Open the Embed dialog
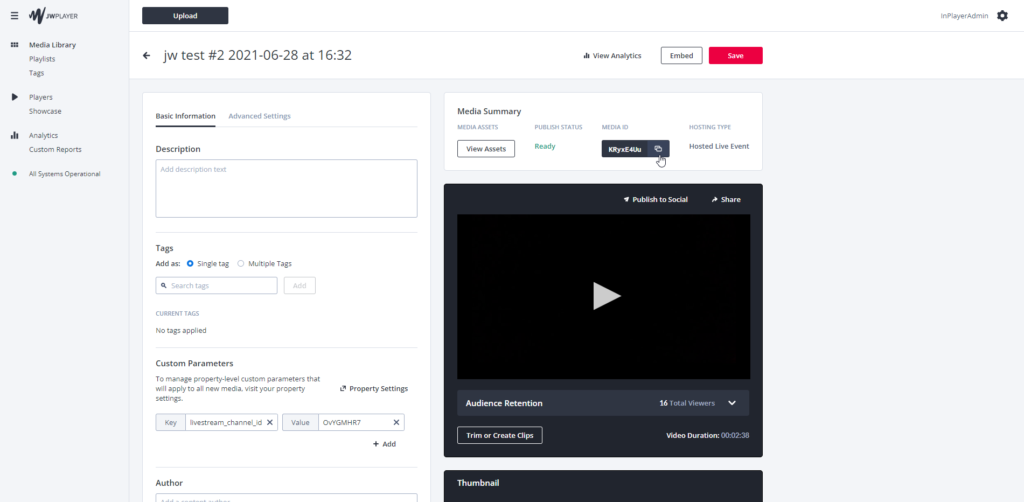1024x502 pixels. point(681,56)
